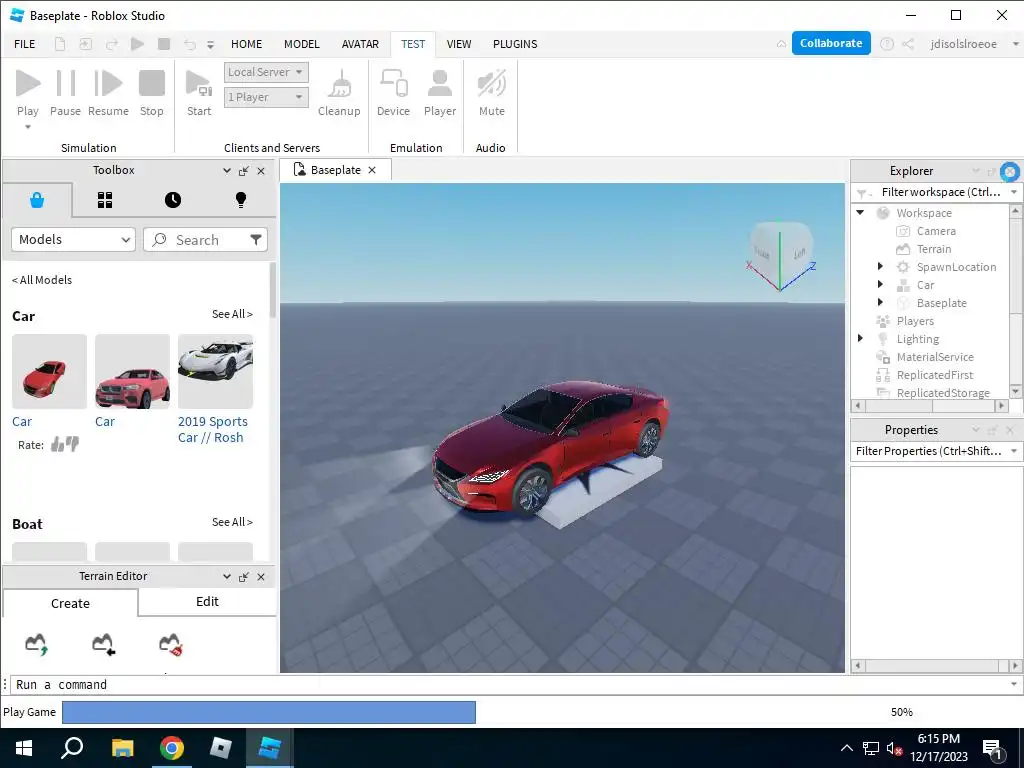Viewport: 1024px width, 768px height.
Task: Click the Run a command bar
Action: pos(509,684)
